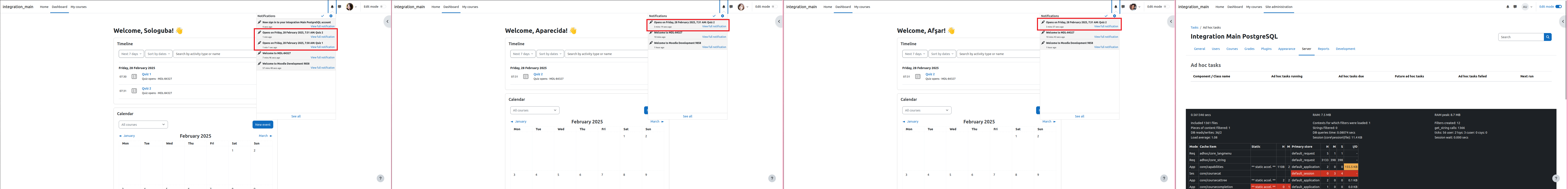This screenshot has width=1568, height=189.
Task: Open Sort by dates dropdown in Aparecida's timeline
Action: [550, 54]
